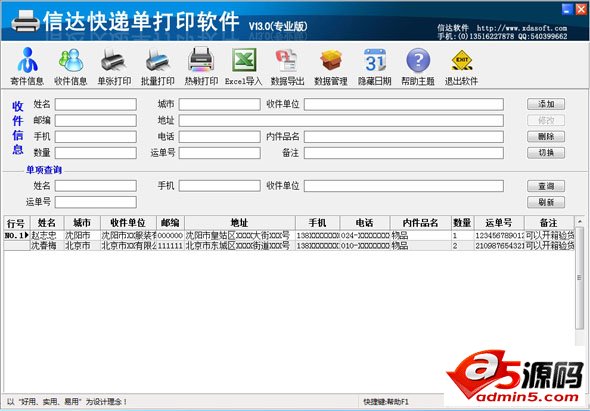Sort by the 姓名 column header
590x411 pixels.
(x=47, y=223)
